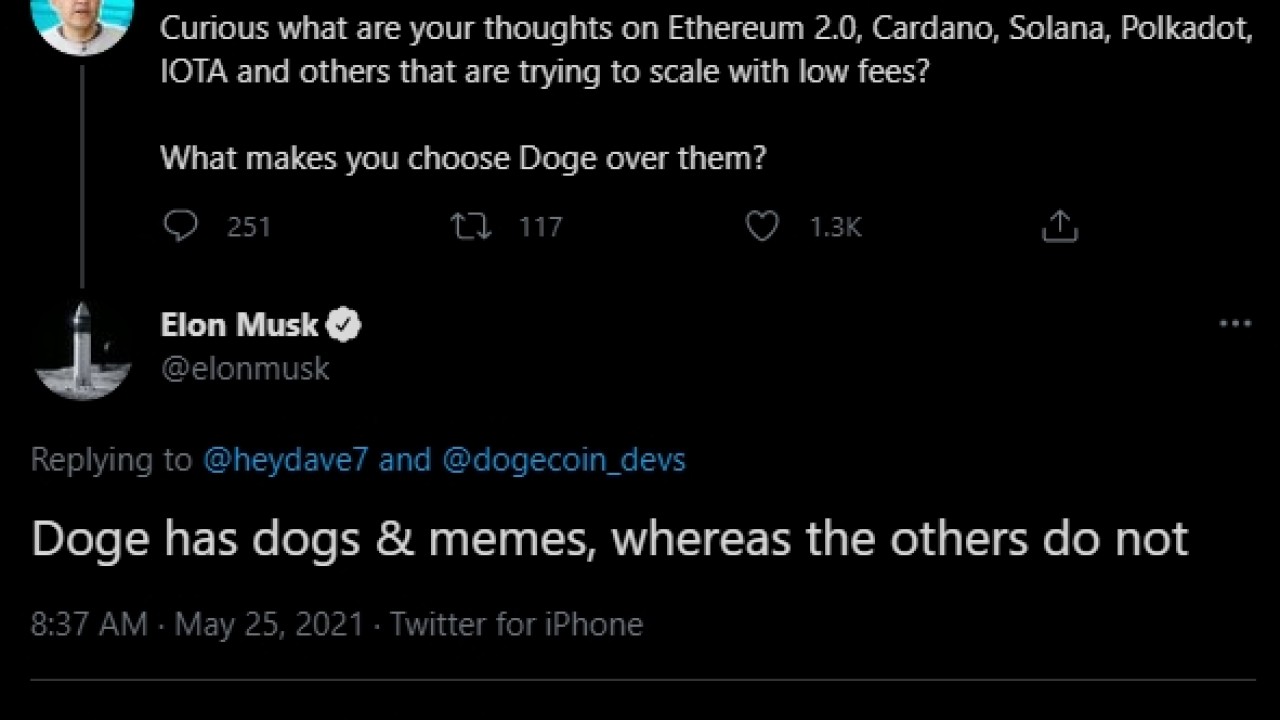Screen dimensions: 1280x720
Task: Open the Elon Musk display name link
Action: (x=240, y=325)
